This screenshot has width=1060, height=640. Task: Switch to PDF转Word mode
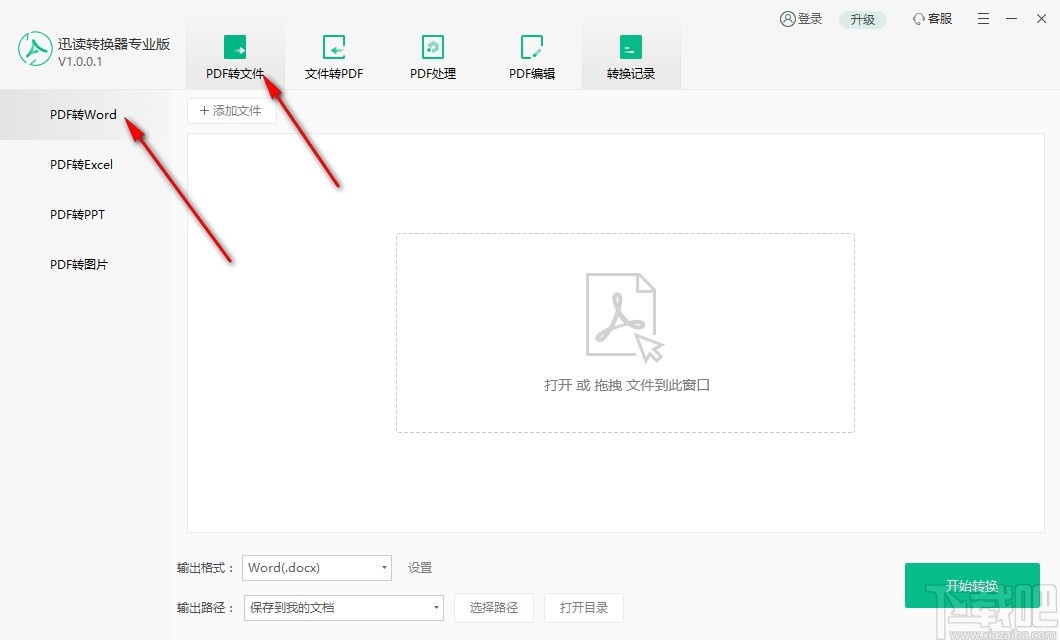coord(82,114)
